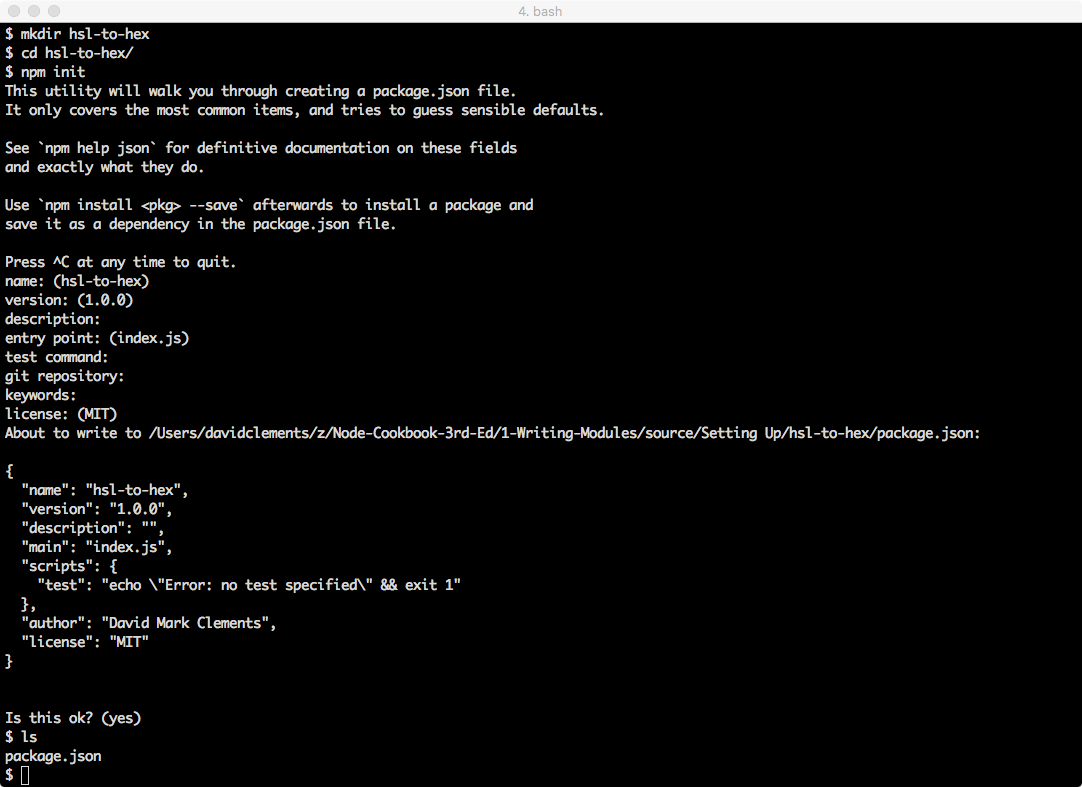
Task: Click the 'npm init' command text
Action: click(x=52, y=72)
